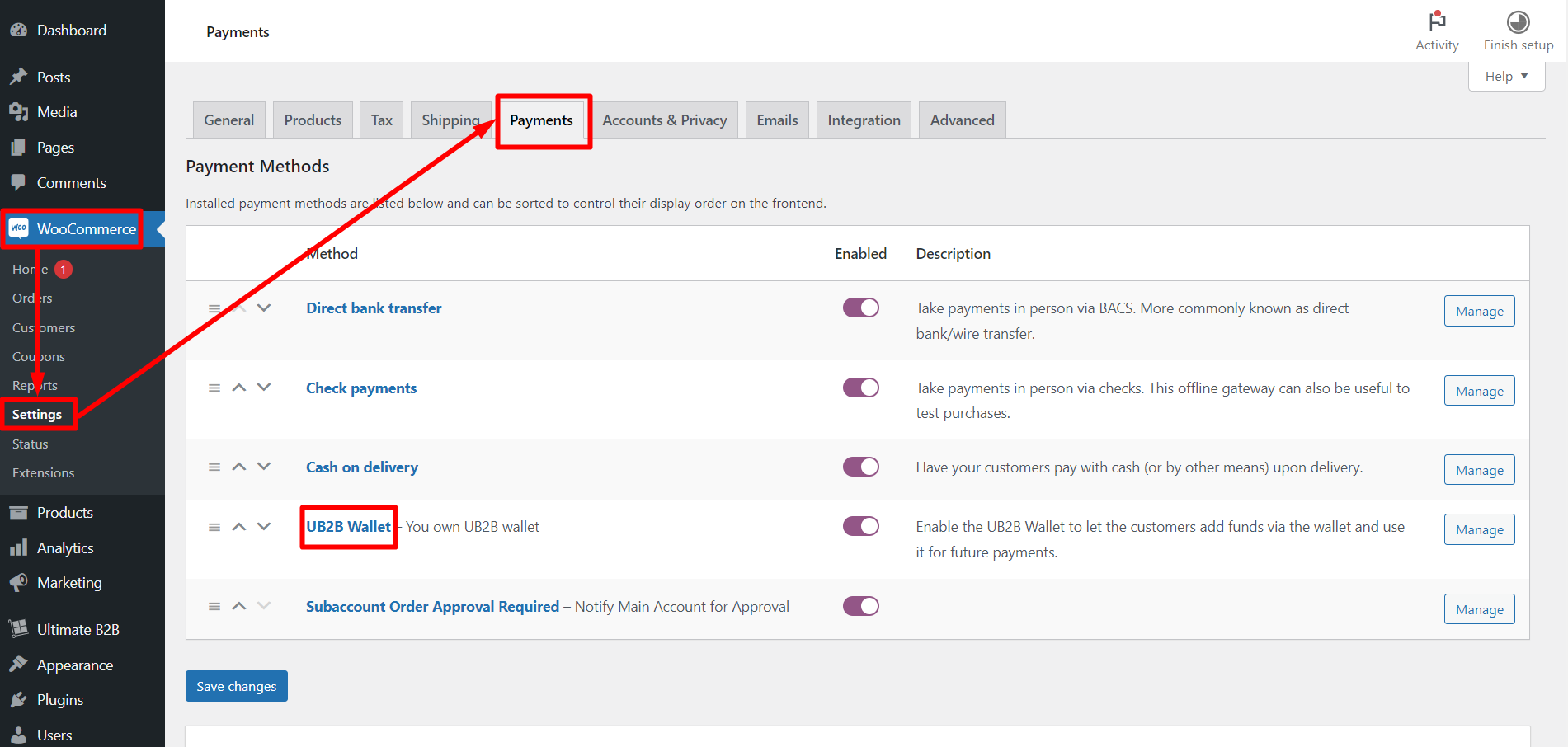Grab drag handle for Subaccount Order Approval row
This screenshot has height=747, width=1568.
click(214, 606)
